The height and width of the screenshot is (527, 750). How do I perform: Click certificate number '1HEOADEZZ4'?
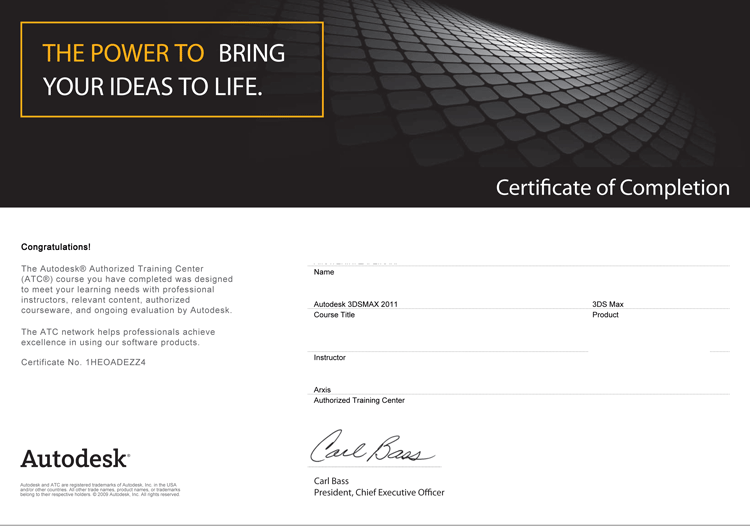tap(115, 362)
